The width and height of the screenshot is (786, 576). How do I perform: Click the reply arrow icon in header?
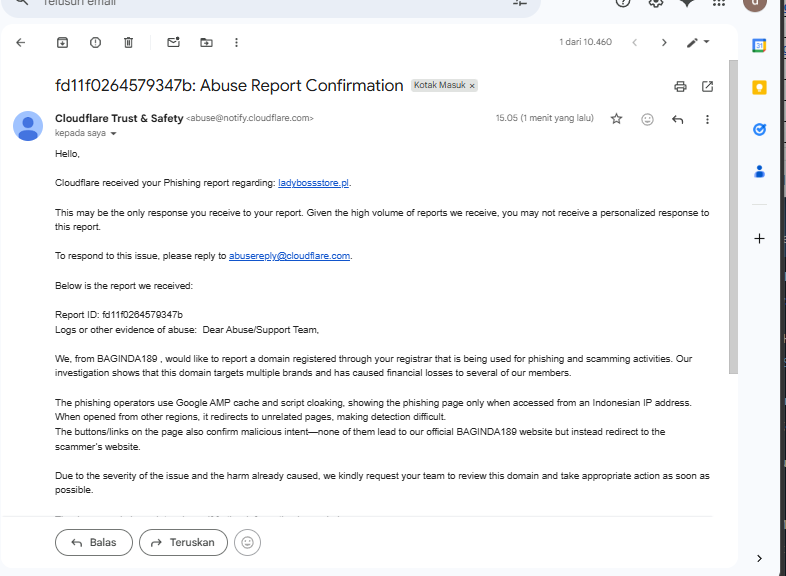(677, 119)
